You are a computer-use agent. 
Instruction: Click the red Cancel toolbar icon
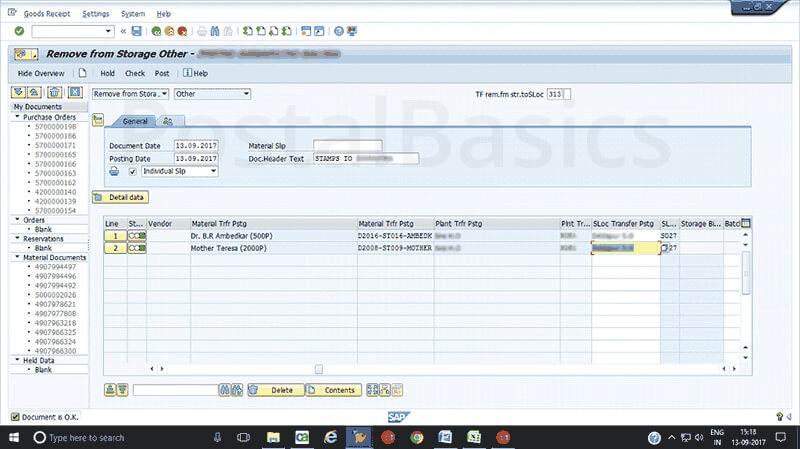tap(182, 32)
